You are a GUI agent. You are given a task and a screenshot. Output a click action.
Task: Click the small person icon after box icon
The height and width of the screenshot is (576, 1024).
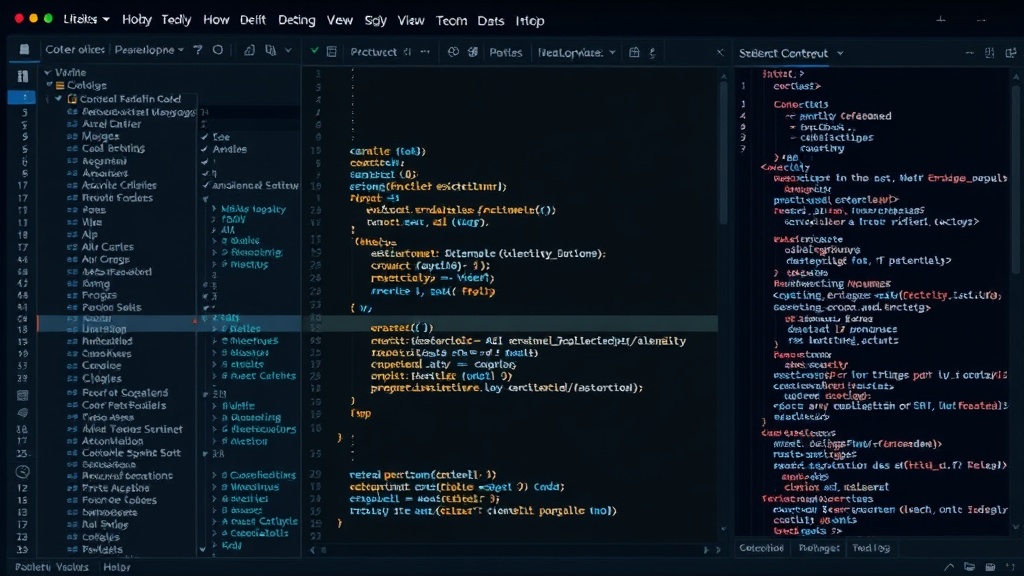click(x=652, y=53)
